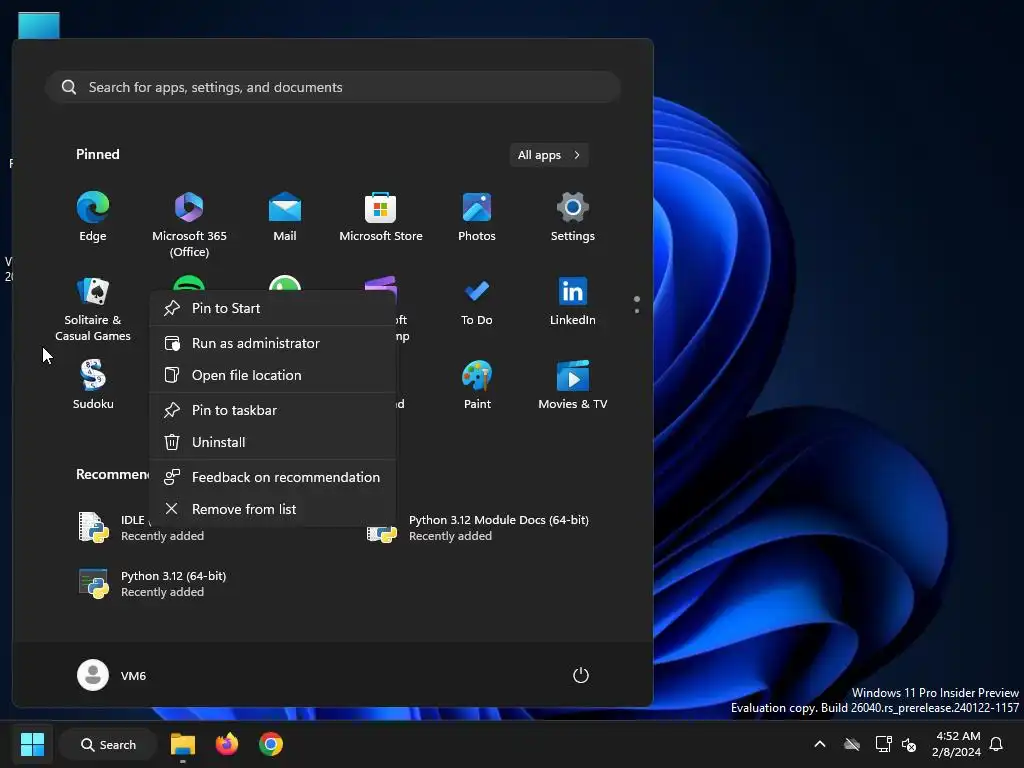Open the VM6 user account menu
1024x768 pixels.
coord(112,675)
